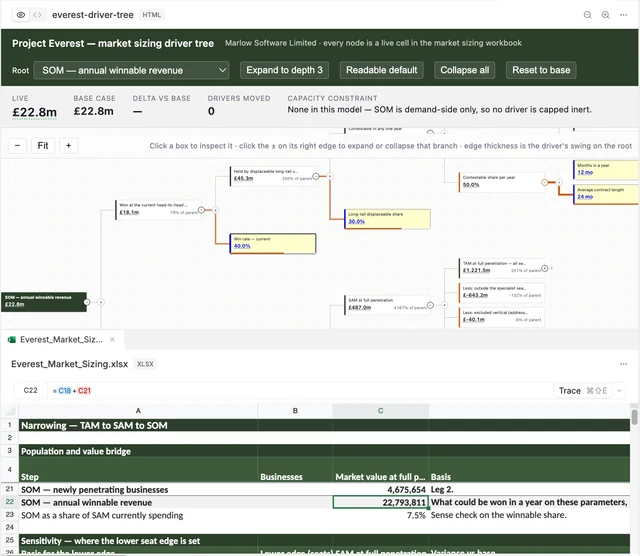Close the Everest_Market_Siz... tab
Viewport: 640px width, 556px height.
tap(112, 340)
